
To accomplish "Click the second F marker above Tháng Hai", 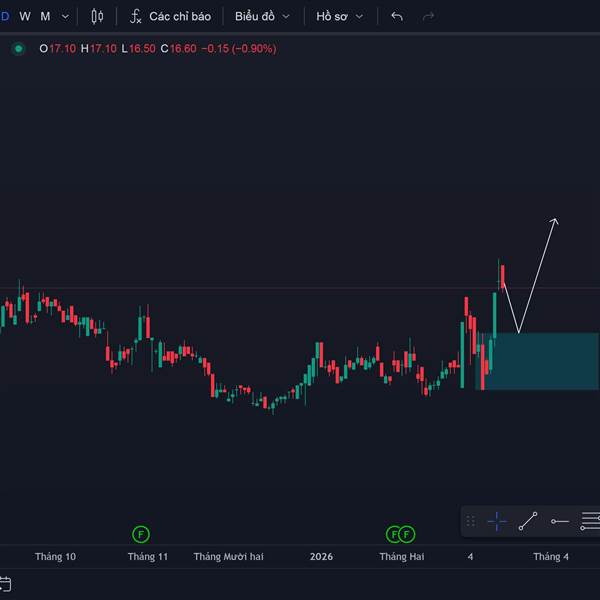I will 407,534.
